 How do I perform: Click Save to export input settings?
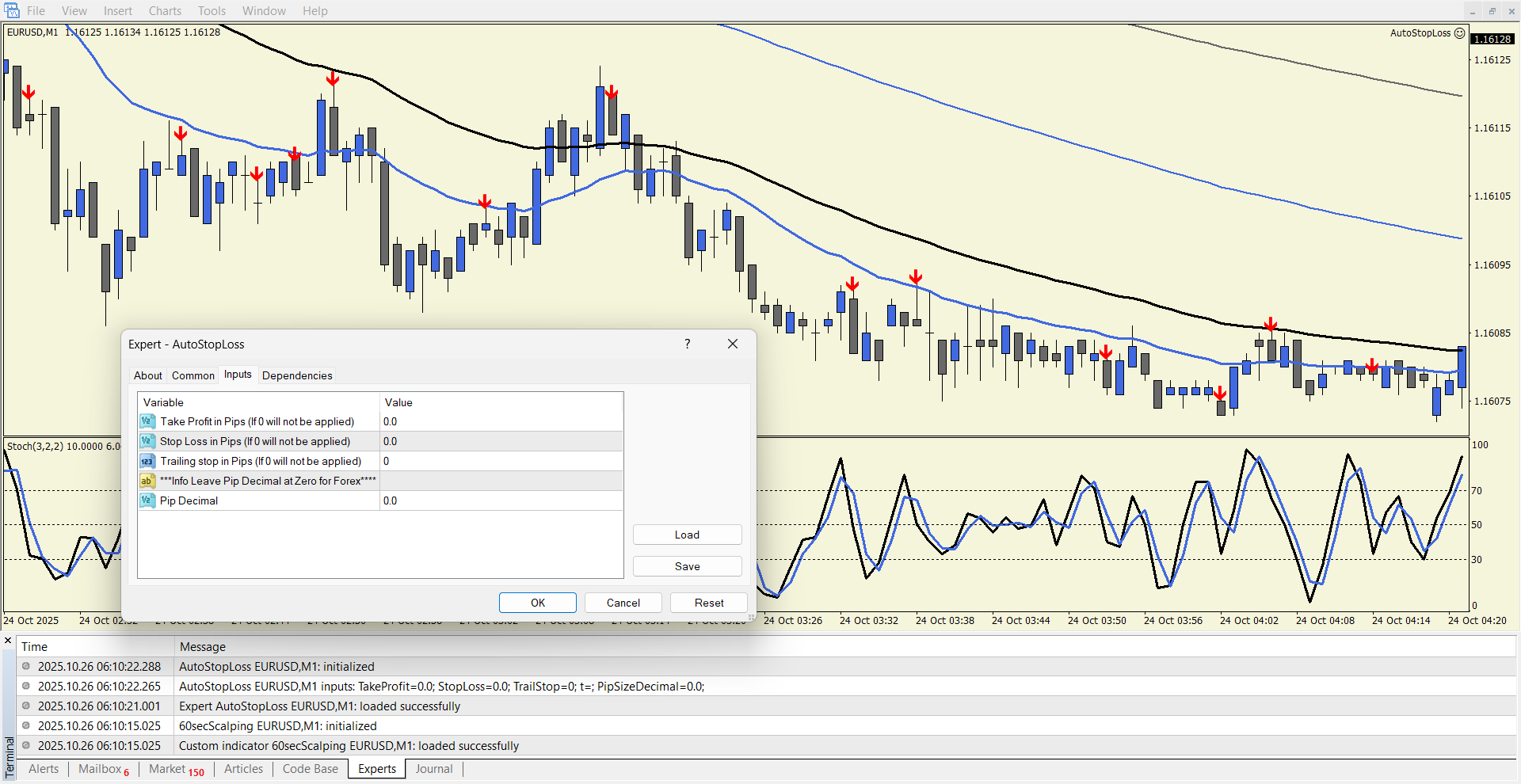(x=687, y=566)
